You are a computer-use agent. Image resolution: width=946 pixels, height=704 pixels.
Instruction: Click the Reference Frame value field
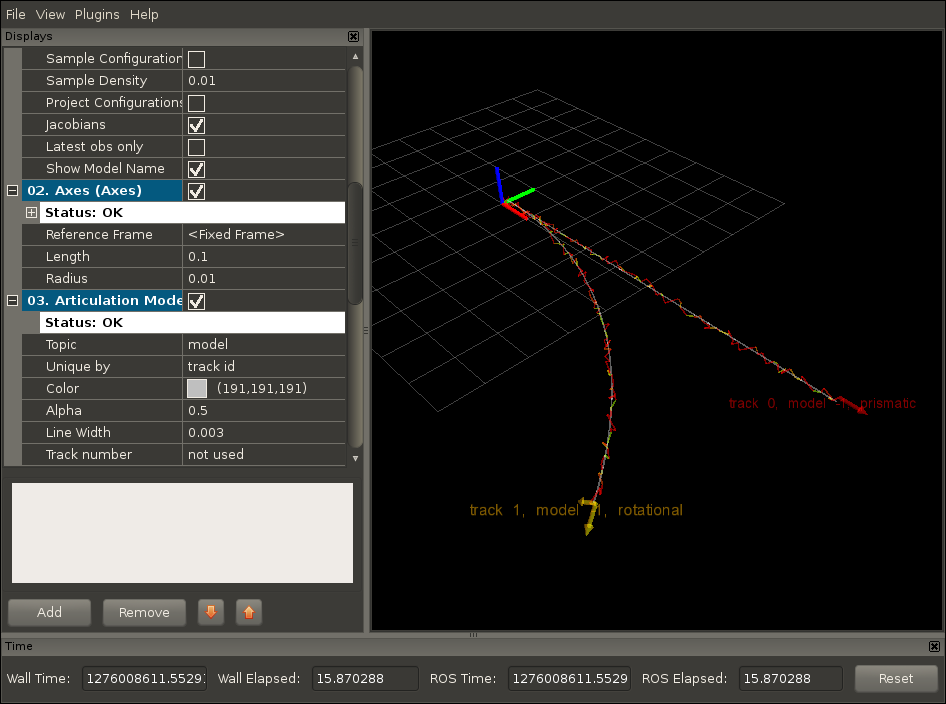click(x=264, y=235)
